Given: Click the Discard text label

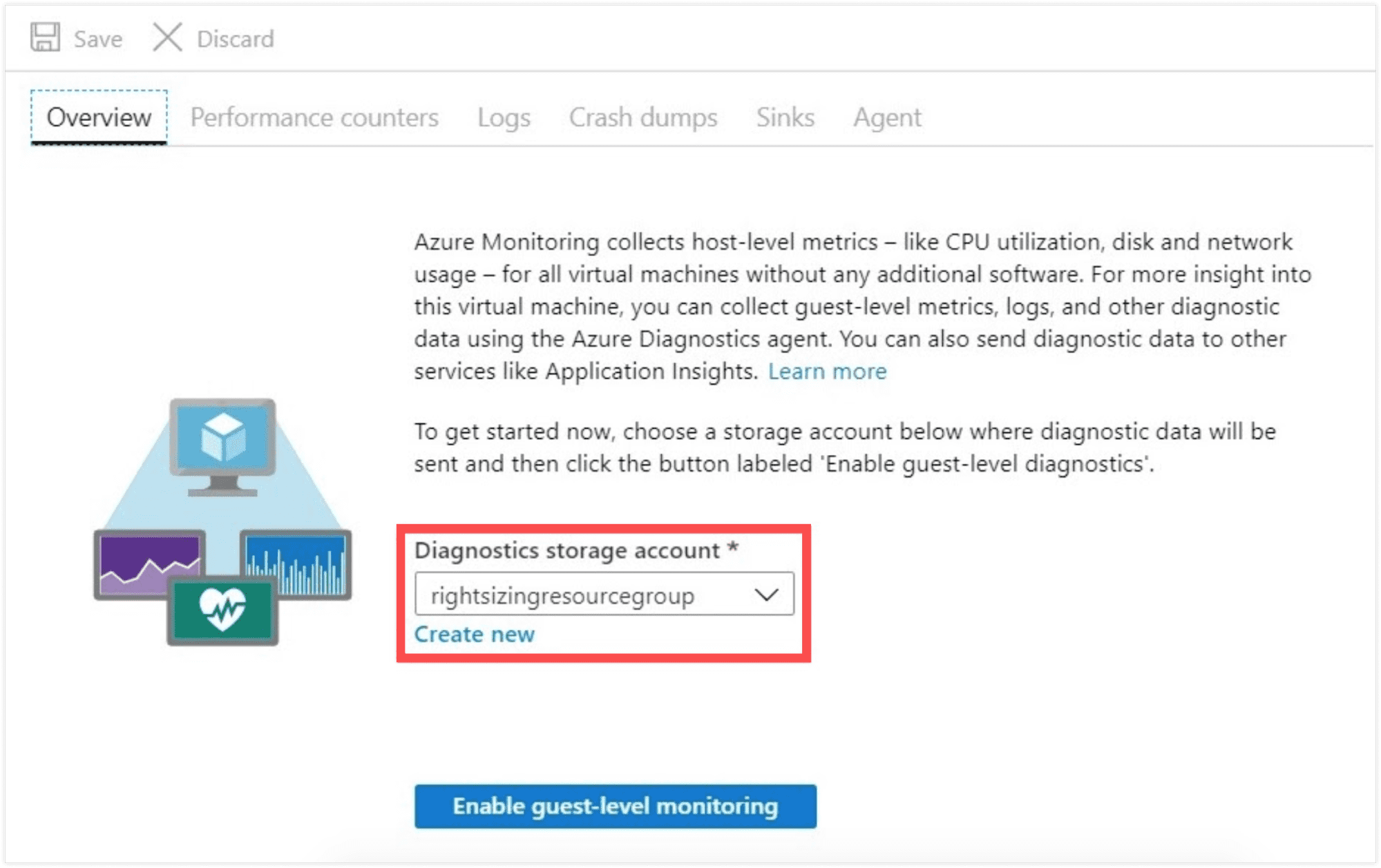Looking at the screenshot, I should (235, 39).
